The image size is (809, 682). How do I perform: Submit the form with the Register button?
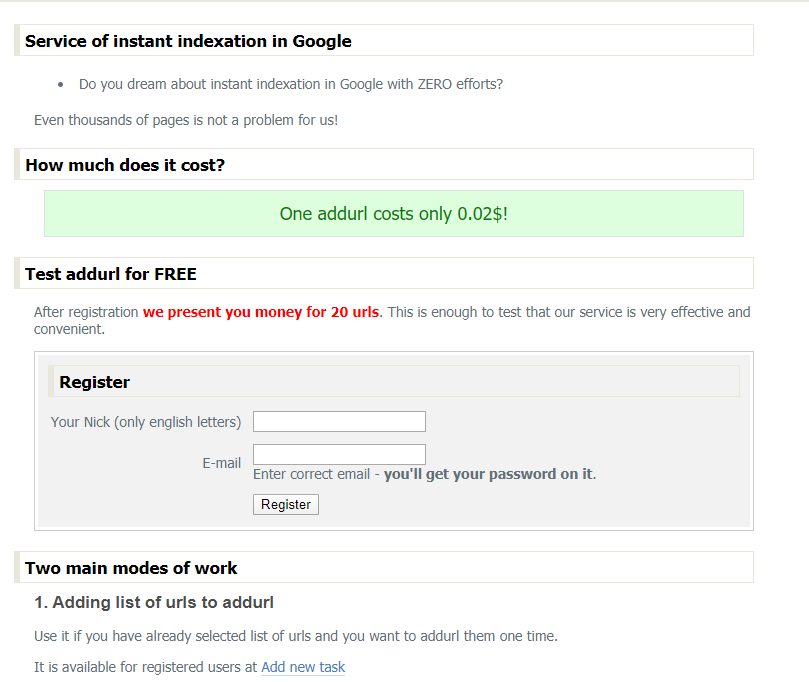click(x=286, y=504)
